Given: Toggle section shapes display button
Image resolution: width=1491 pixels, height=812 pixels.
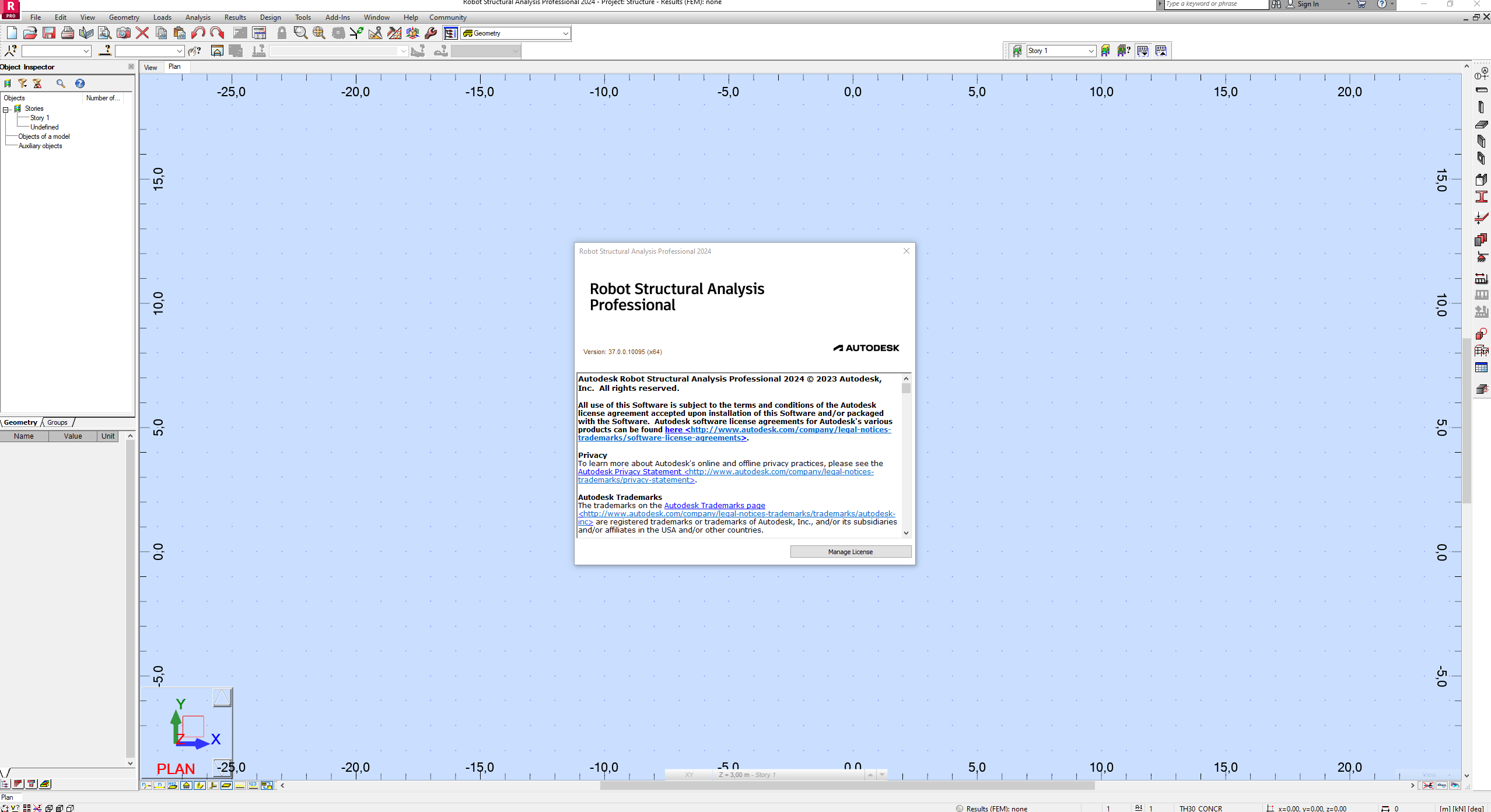Looking at the screenshot, I should point(199,785).
